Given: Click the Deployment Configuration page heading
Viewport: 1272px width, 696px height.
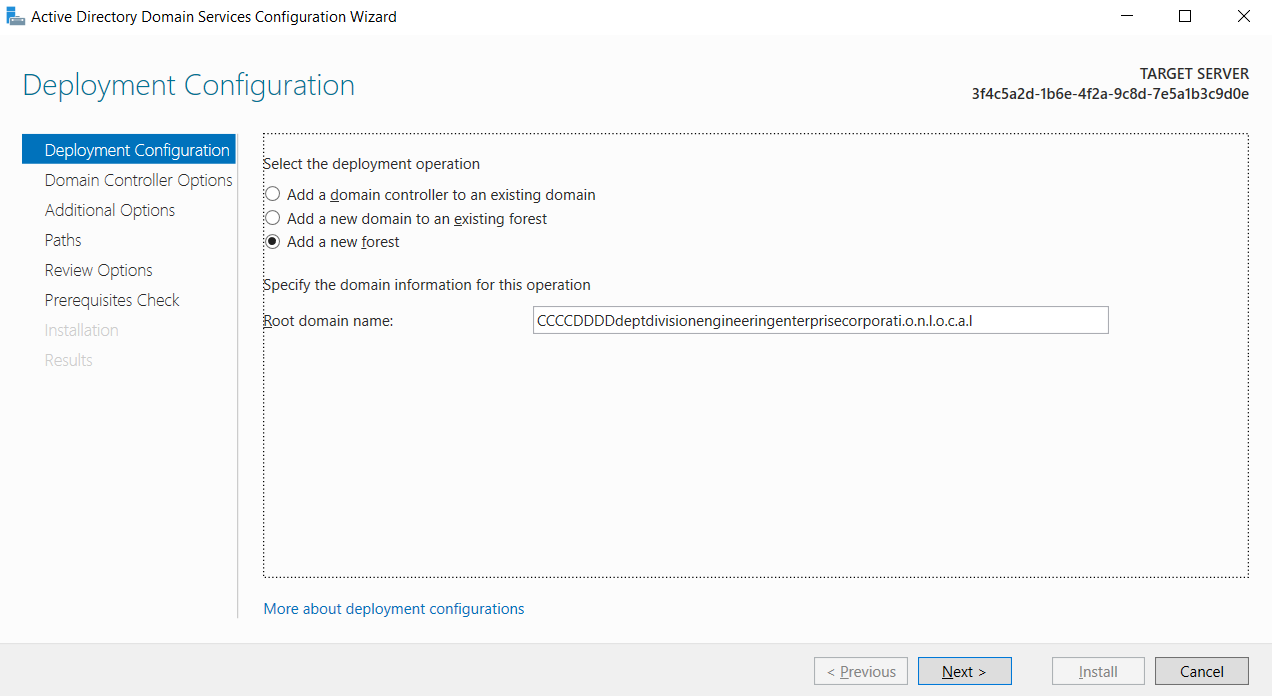Looking at the screenshot, I should coord(188,85).
